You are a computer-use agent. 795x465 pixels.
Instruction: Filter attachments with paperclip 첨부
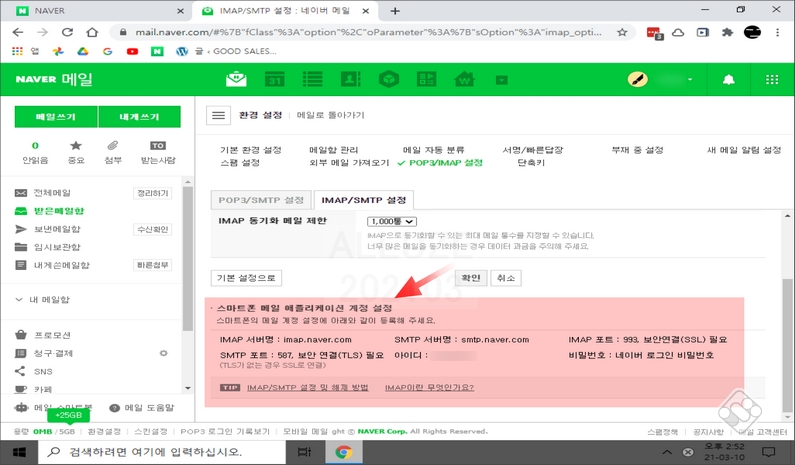pos(113,152)
